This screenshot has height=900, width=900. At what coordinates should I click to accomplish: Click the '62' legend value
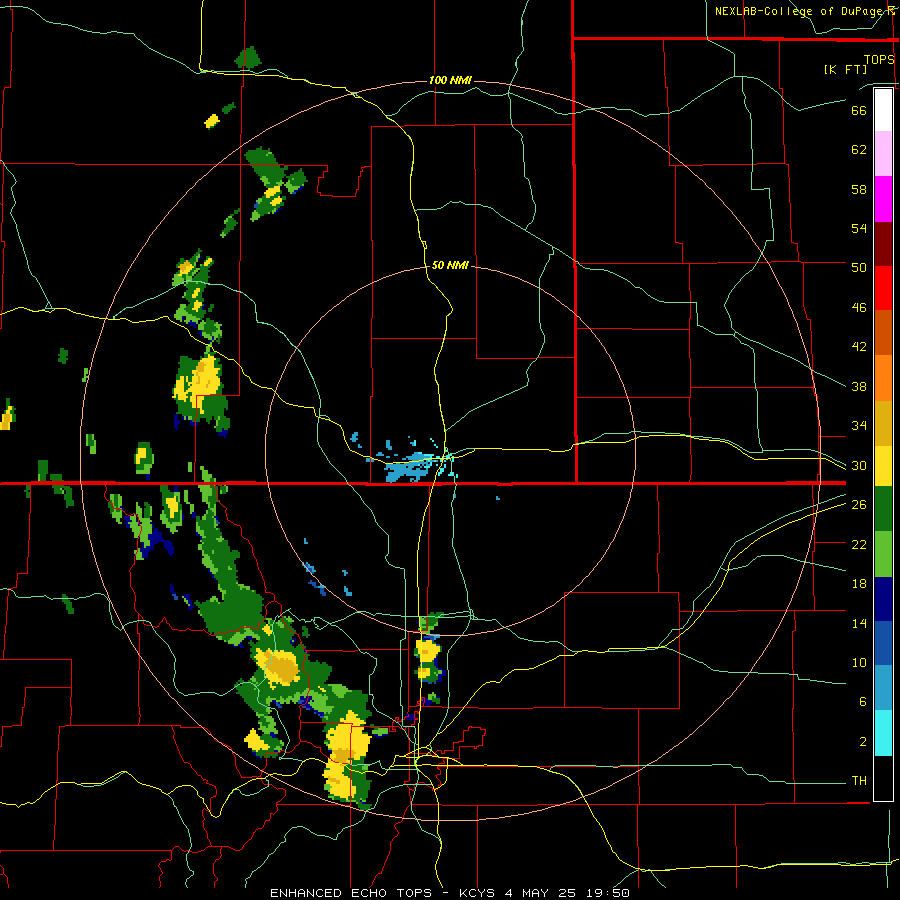click(x=859, y=149)
